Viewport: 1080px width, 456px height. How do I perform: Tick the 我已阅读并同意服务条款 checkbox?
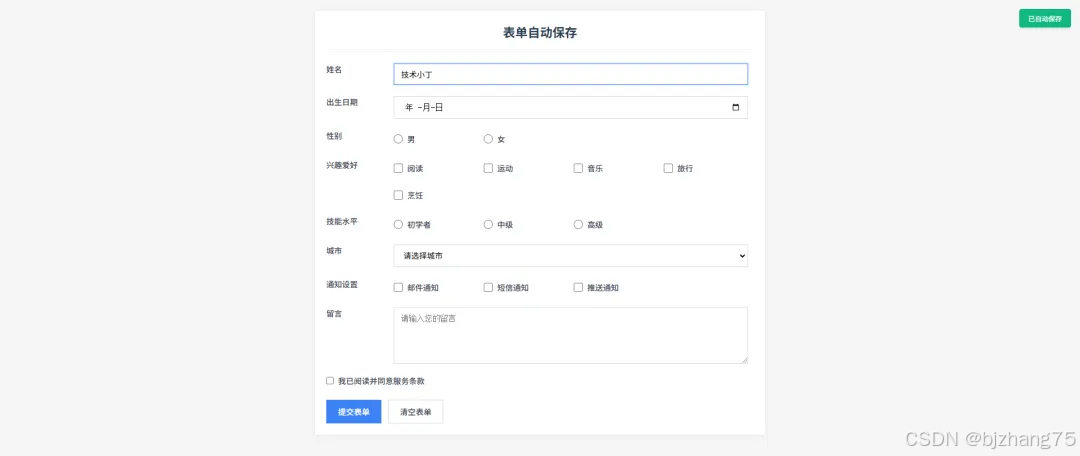coord(330,381)
